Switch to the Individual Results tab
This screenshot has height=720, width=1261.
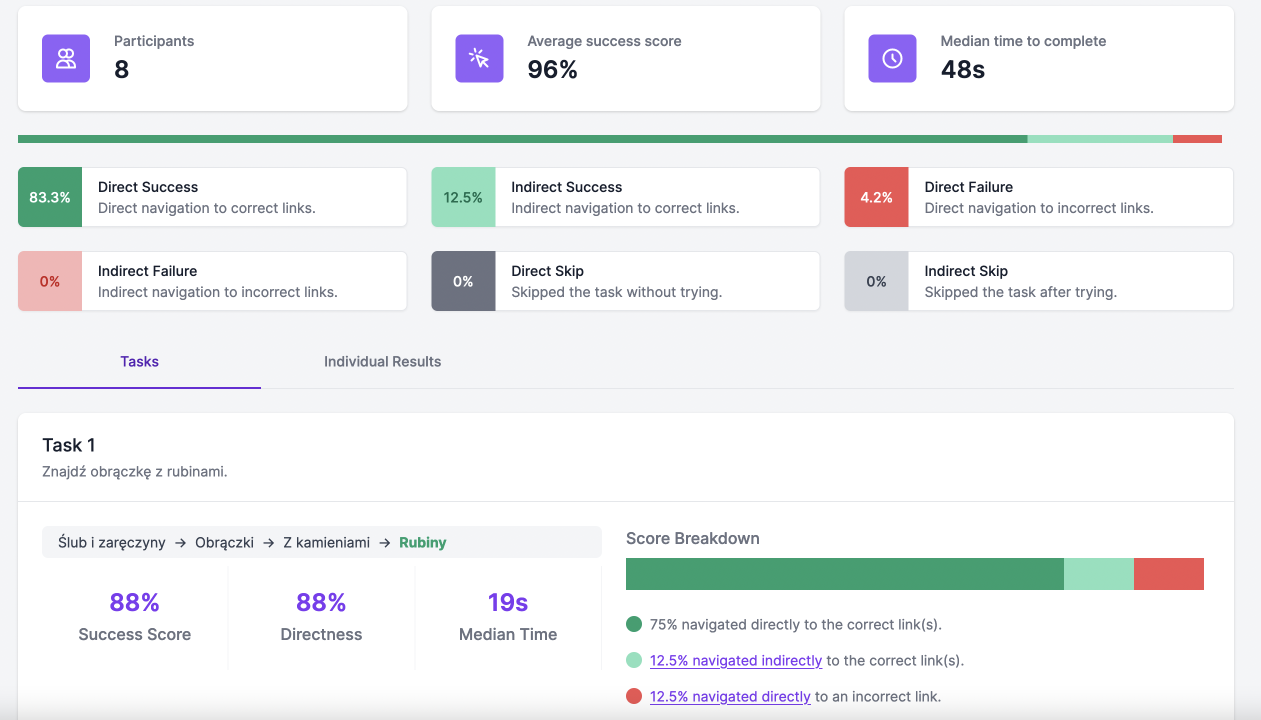click(x=382, y=361)
